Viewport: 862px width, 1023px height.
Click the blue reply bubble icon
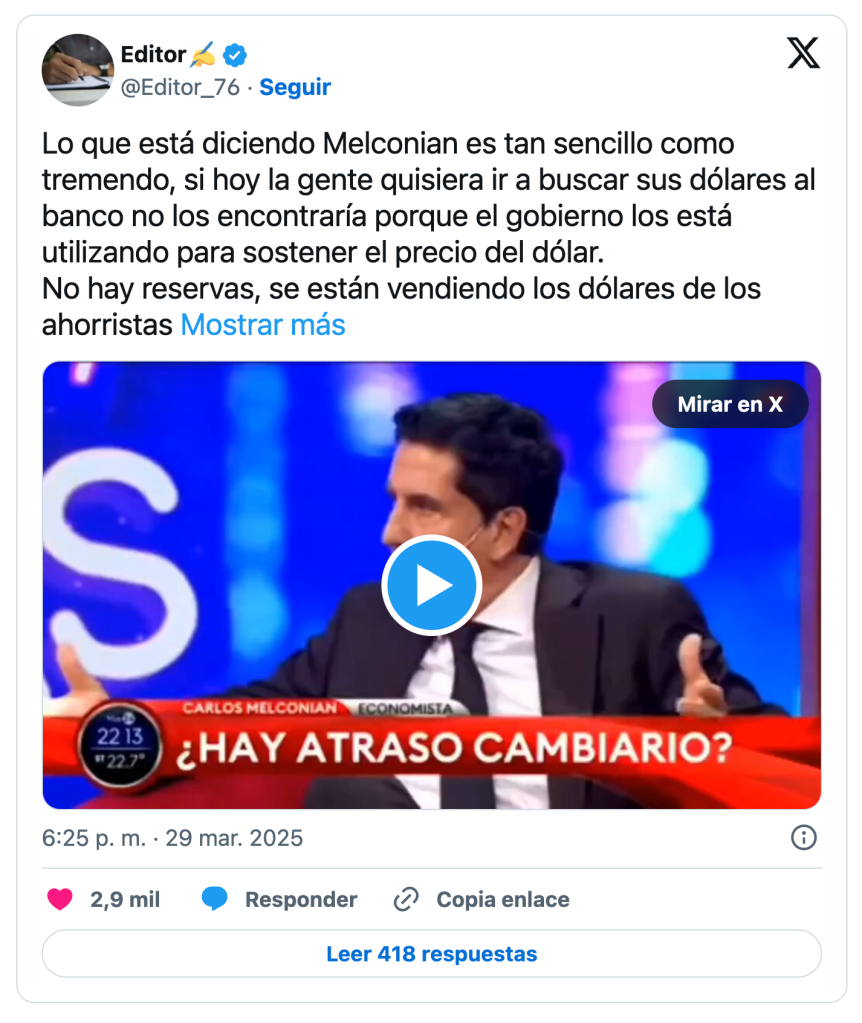click(215, 899)
